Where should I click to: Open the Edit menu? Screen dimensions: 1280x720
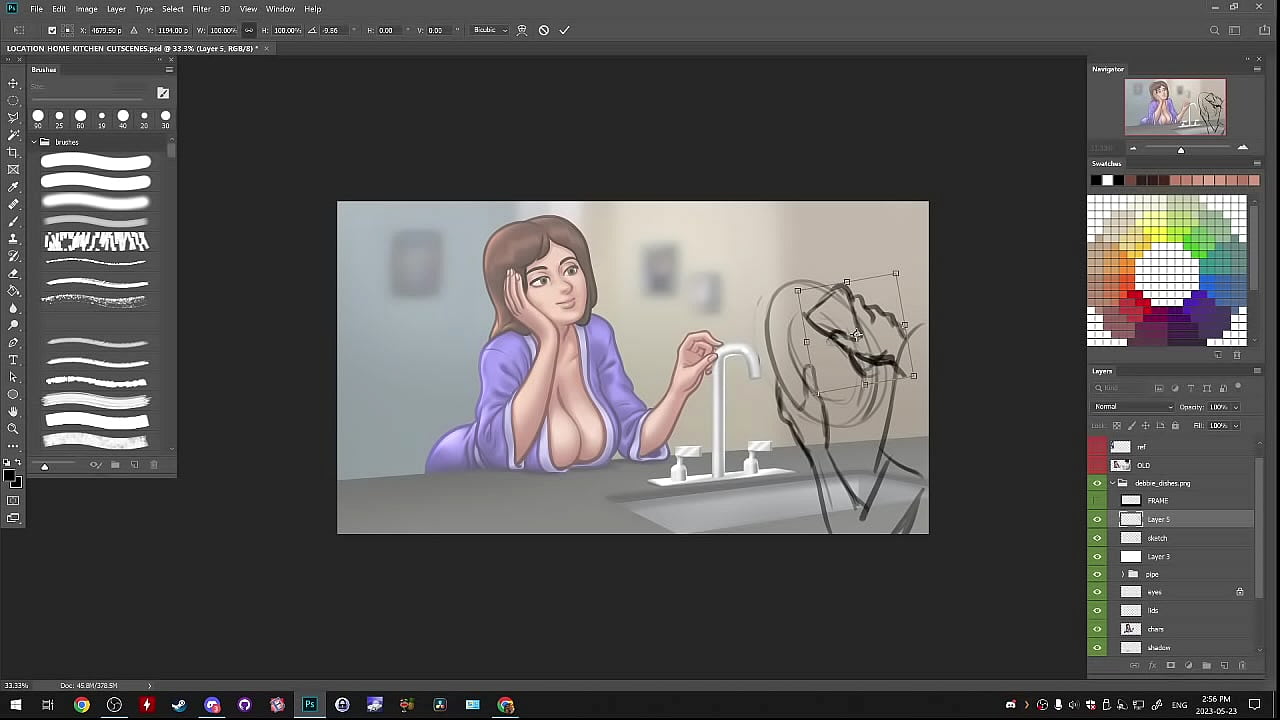[x=59, y=9]
